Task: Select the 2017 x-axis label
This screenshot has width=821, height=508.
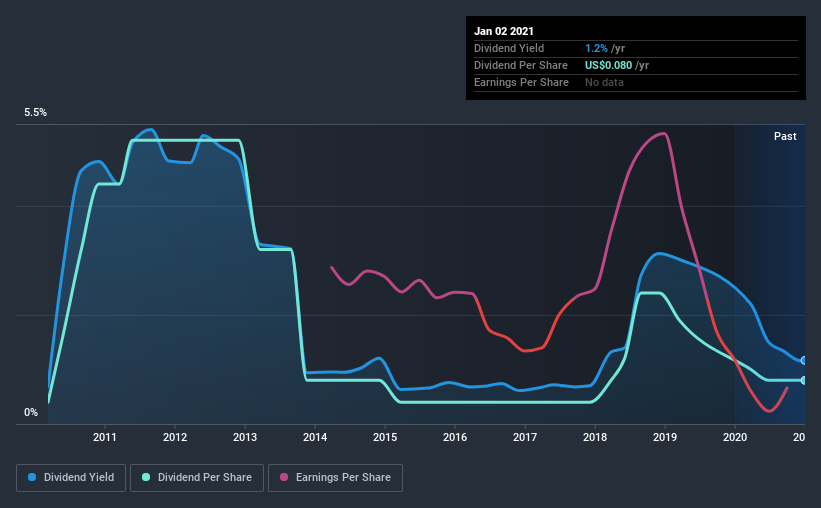Action: (x=525, y=437)
